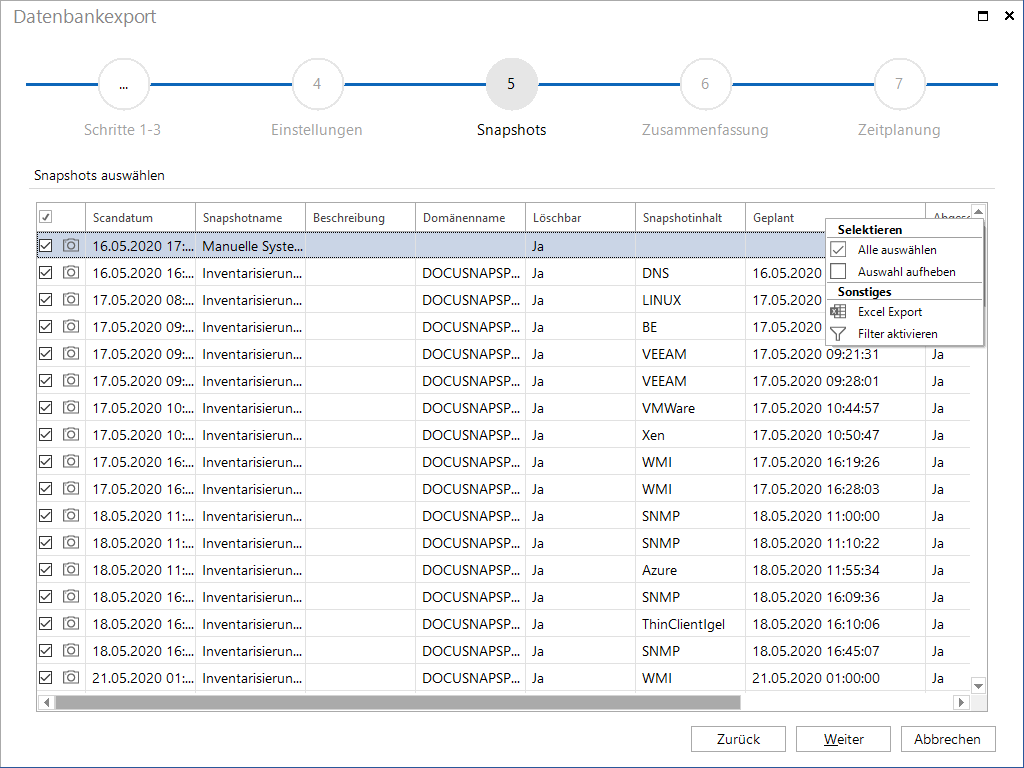Click the Zurück button
Viewport: 1024px width, 768px height.
pos(738,739)
